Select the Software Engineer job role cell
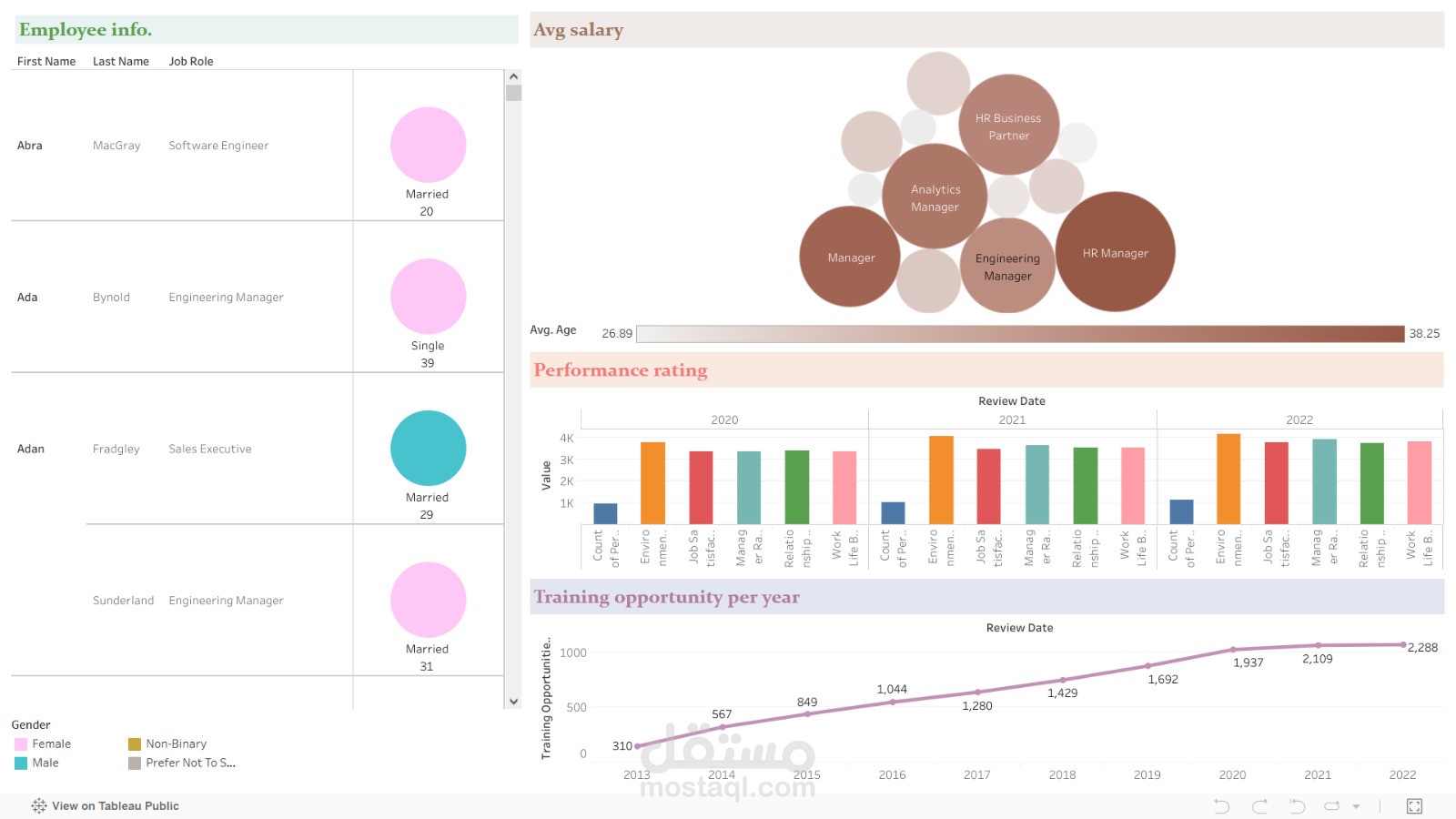1456x819 pixels. point(218,146)
